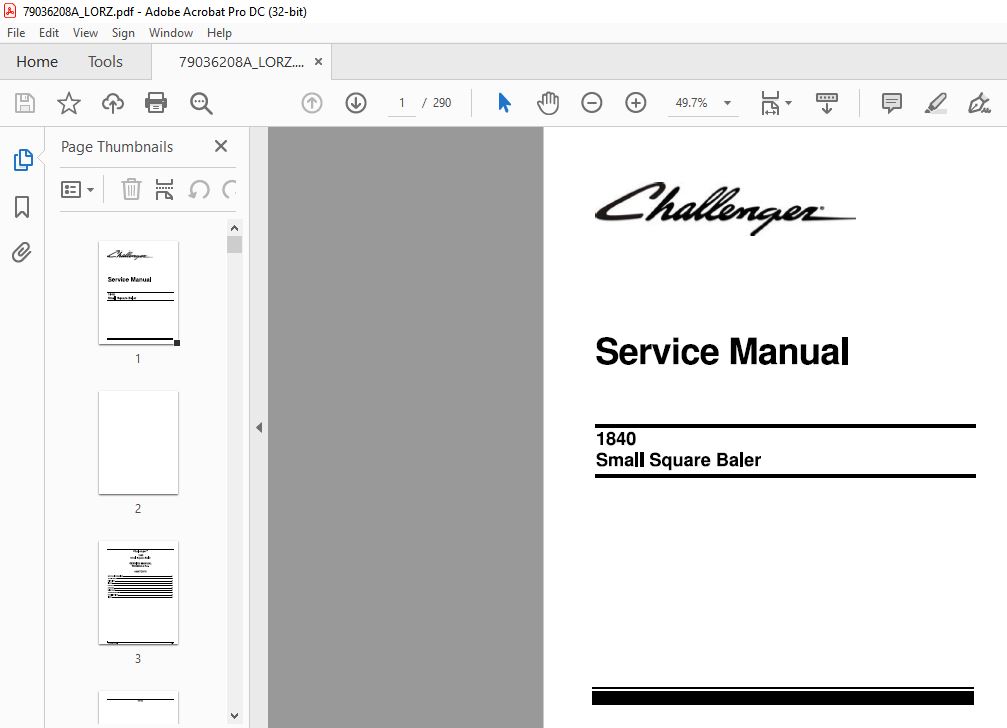1007x728 pixels.
Task: Open the Attachments paperclip panel
Action: (x=22, y=253)
